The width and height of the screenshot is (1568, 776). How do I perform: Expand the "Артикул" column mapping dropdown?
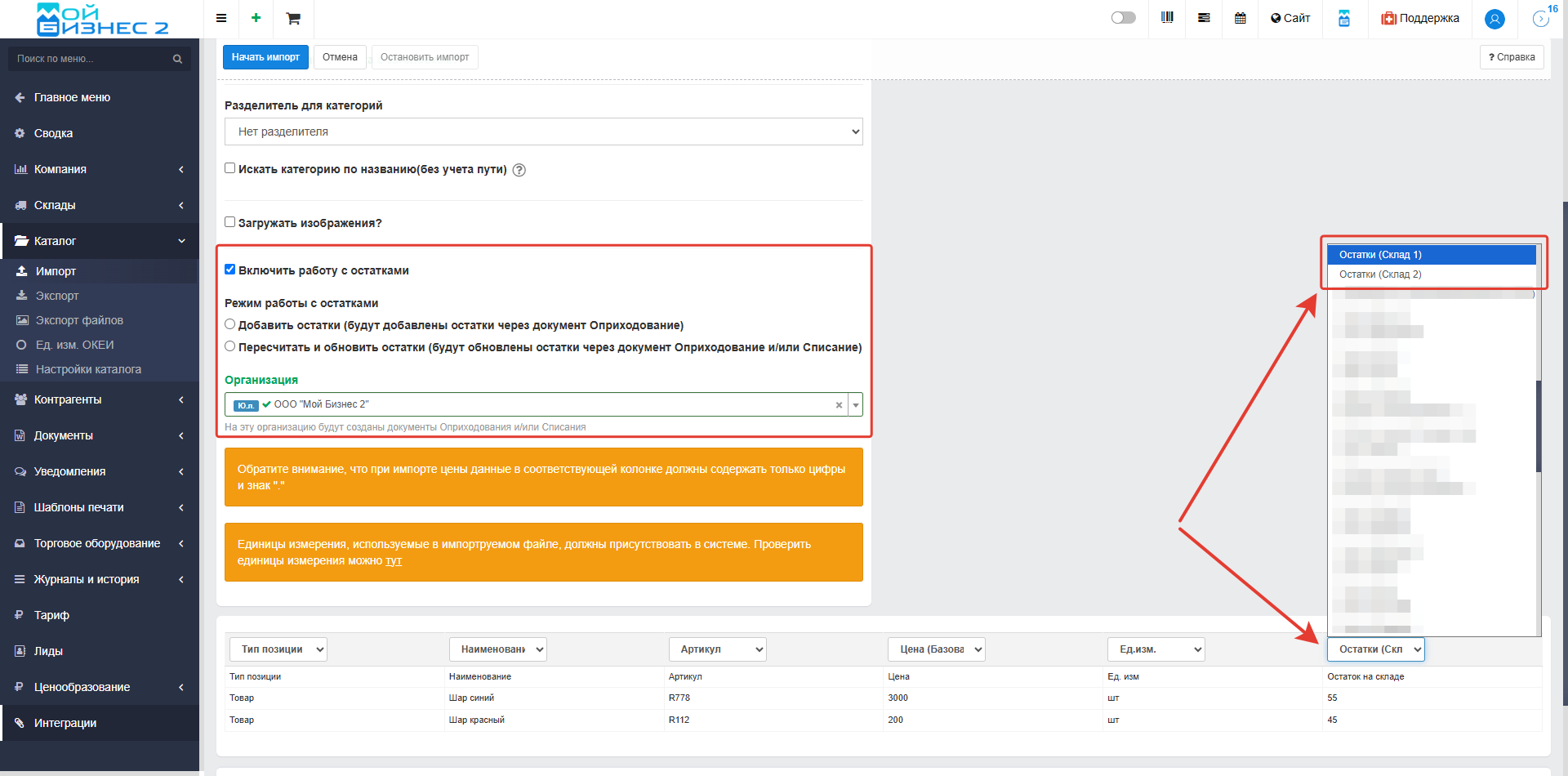(x=717, y=649)
